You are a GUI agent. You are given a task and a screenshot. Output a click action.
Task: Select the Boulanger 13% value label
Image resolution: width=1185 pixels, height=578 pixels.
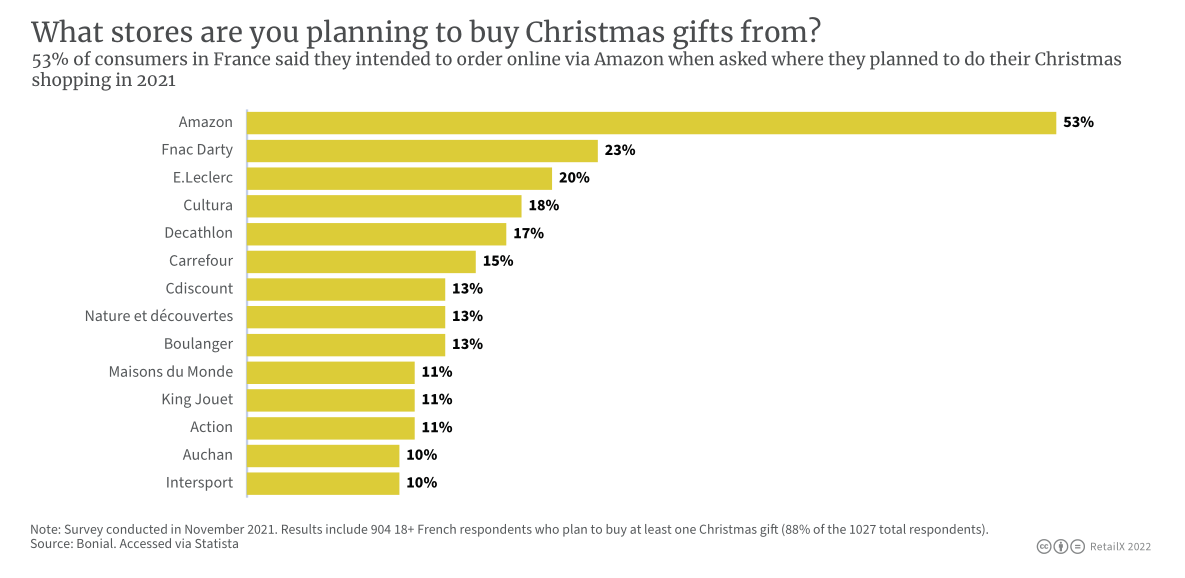pyautogui.click(x=468, y=344)
